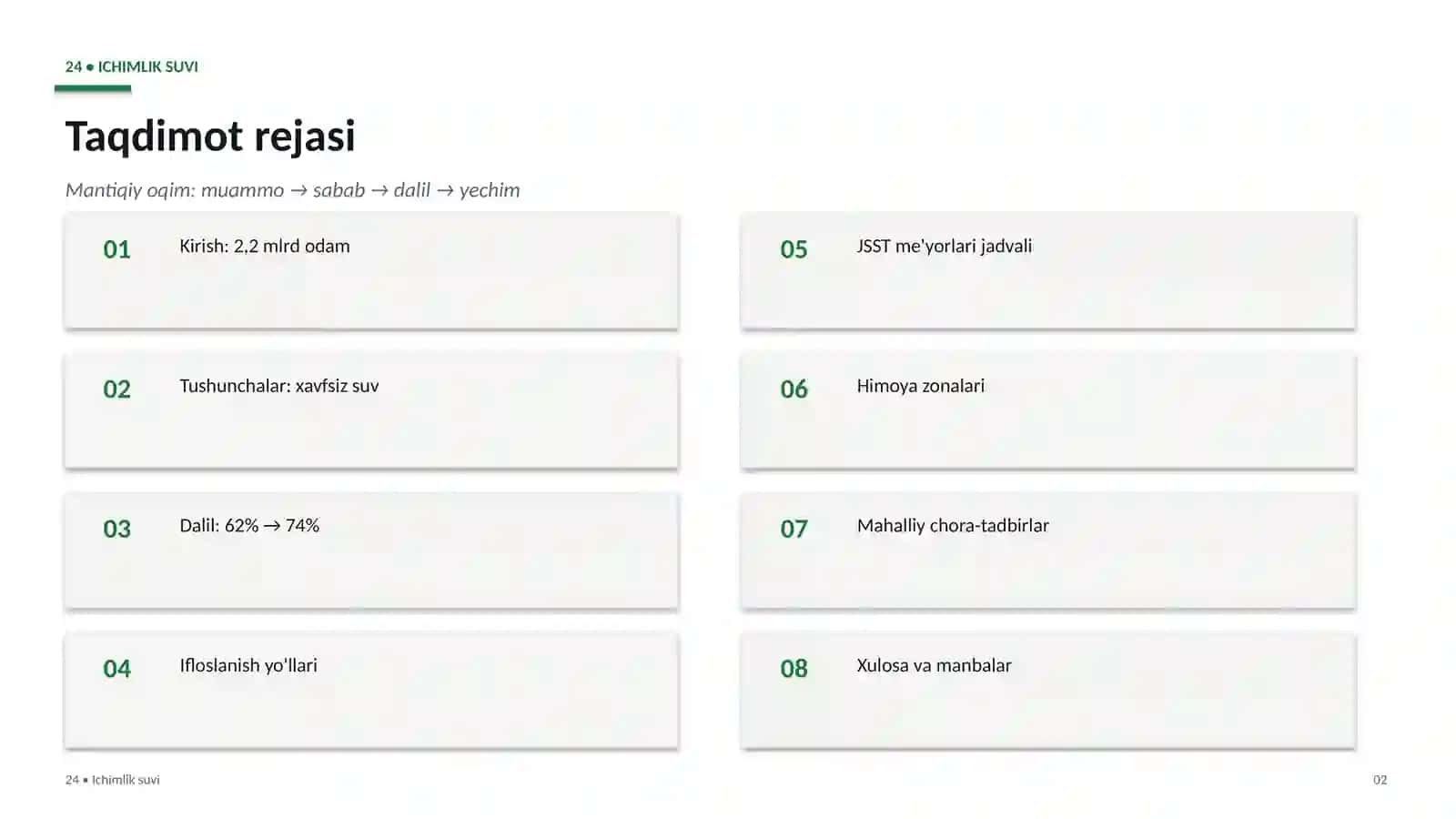Select the 07 number label
Image resolution: width=1456 pixels, height=819 pixels.
[794, 529]
